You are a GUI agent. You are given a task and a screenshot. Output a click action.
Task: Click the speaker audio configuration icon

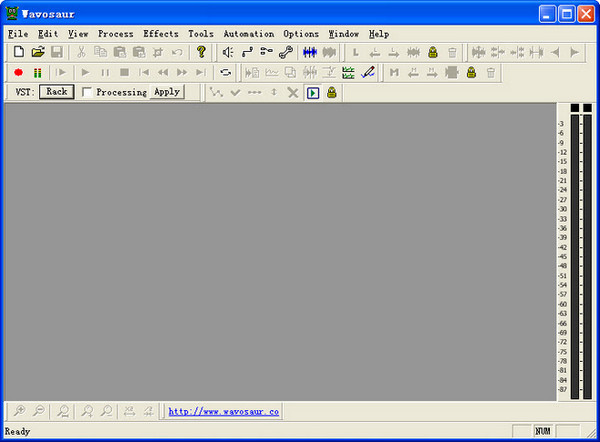tap(228, 52)
